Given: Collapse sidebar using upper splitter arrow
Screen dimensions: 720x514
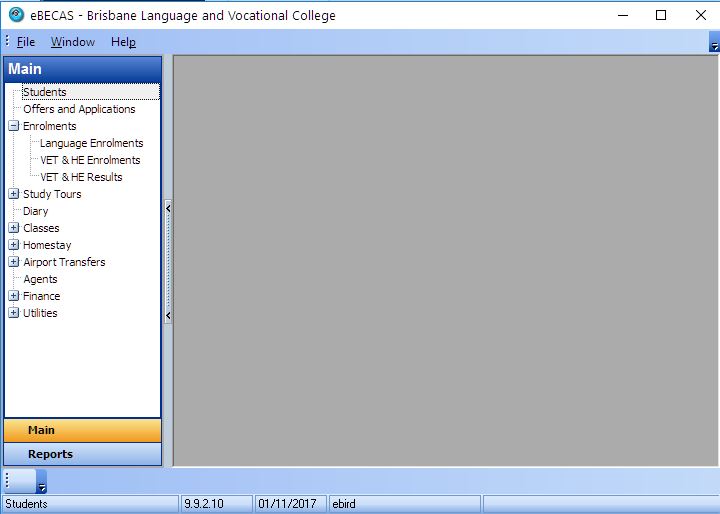Looking at the screenshot, I should tap(168, 208).
